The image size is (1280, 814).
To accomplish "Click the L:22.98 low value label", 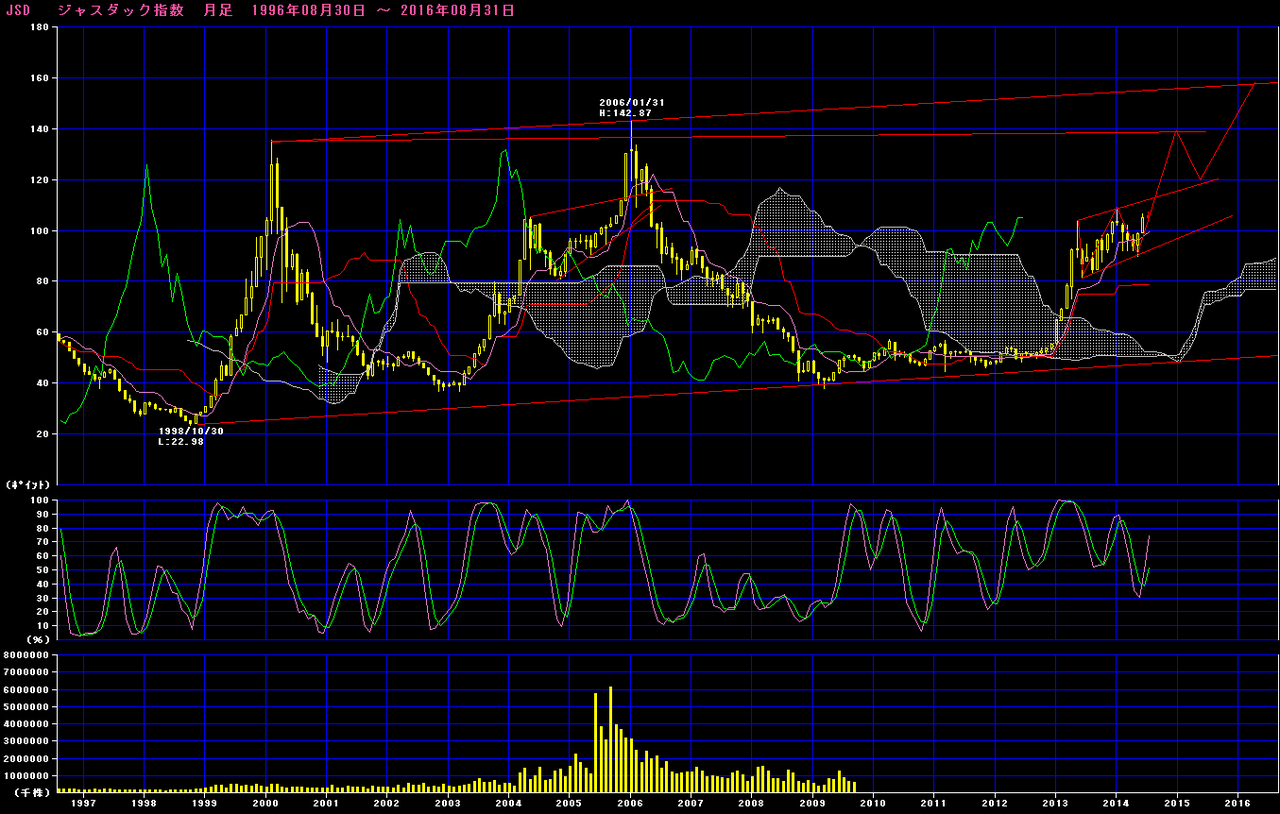I will [181, 441].
